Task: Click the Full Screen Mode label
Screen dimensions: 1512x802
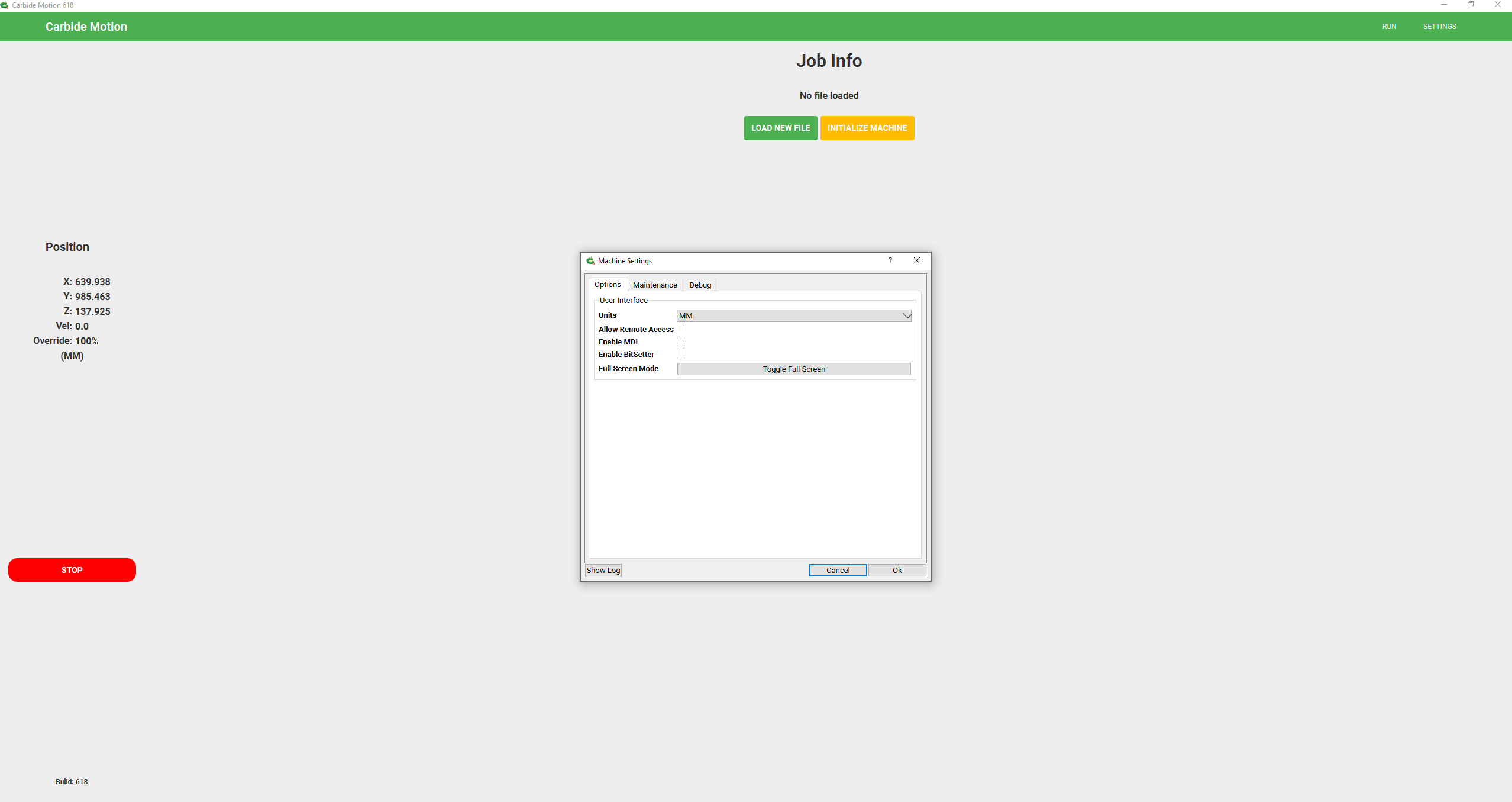Action: (x=628, y=368)
